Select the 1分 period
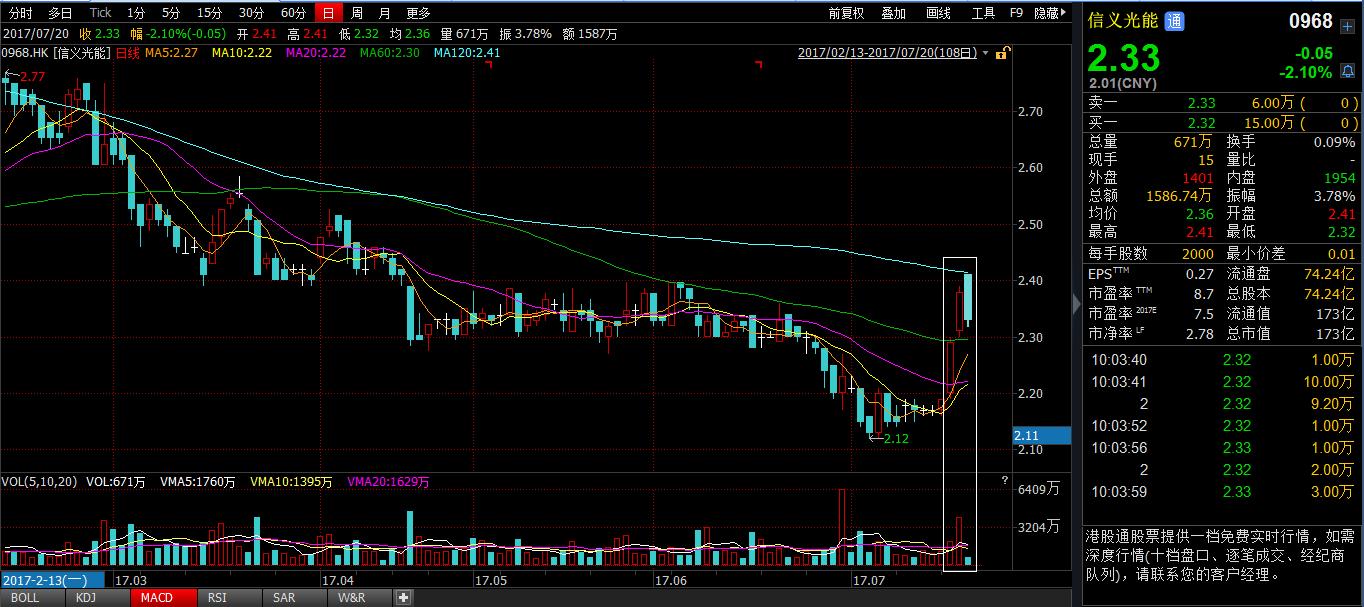1364x607 pixels. click(x=136, y=13)
